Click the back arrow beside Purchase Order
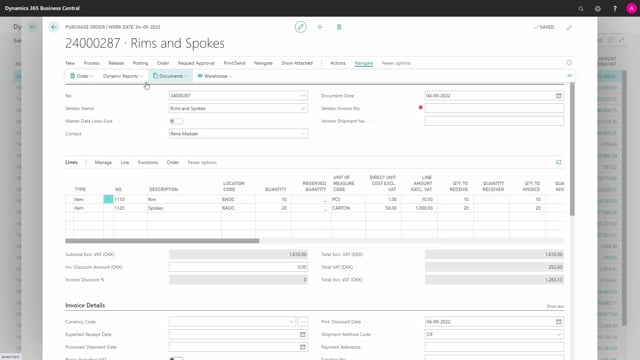640x360 pixels. 53,27
